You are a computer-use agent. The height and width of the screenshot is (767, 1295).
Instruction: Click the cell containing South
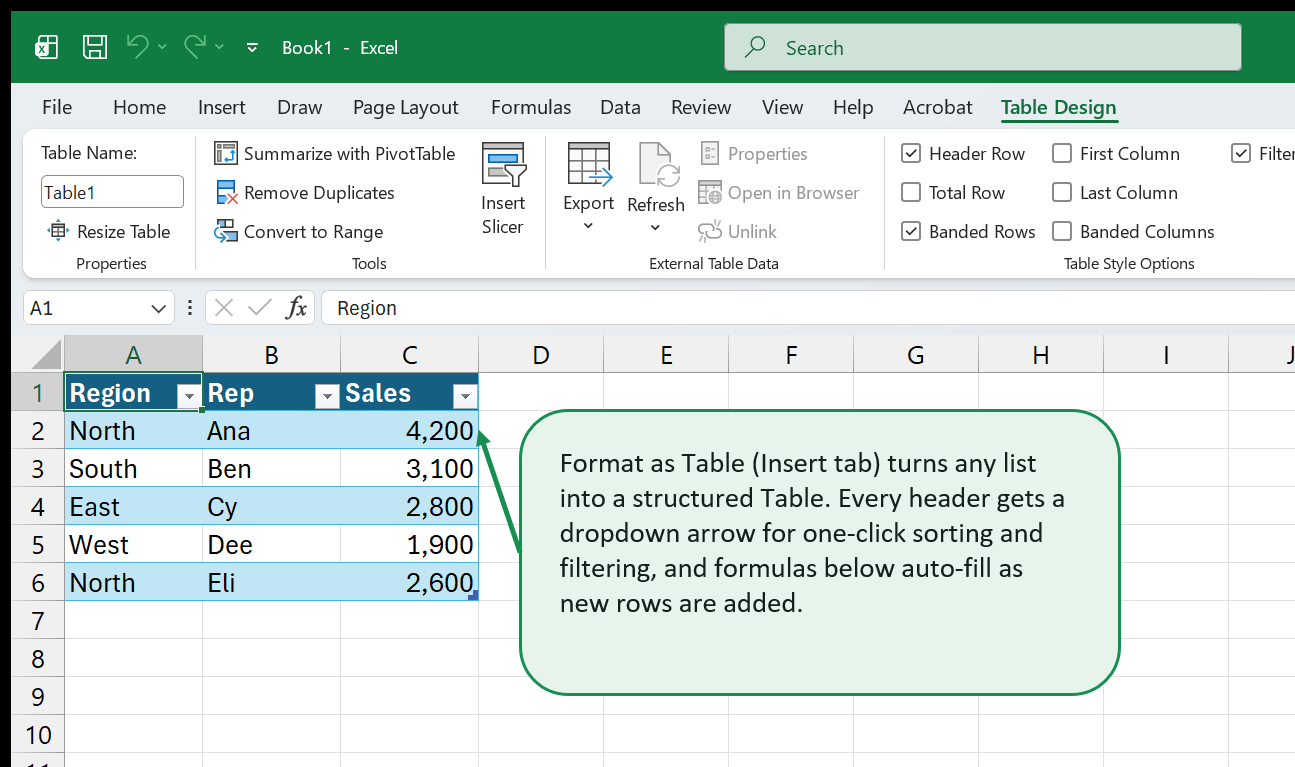(133, 468)
